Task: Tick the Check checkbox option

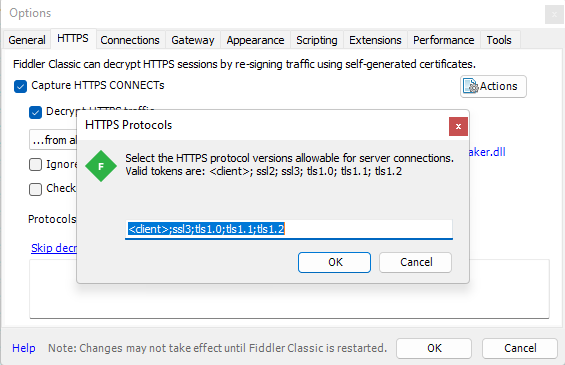Action: pos(35,189)
